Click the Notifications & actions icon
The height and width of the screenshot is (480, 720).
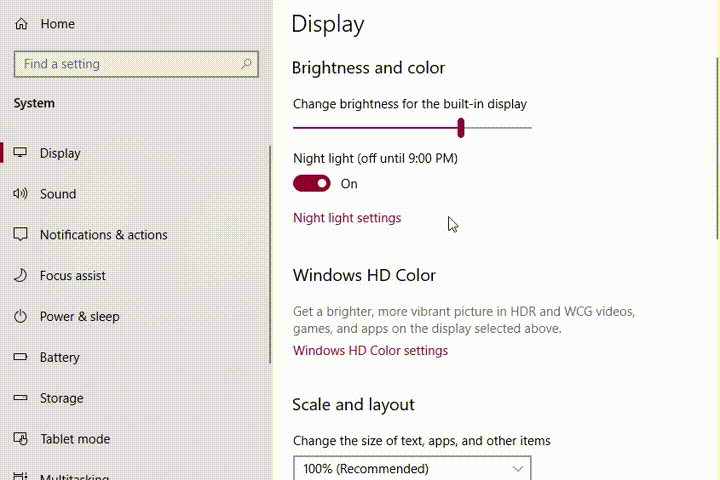tap(20, 234)
